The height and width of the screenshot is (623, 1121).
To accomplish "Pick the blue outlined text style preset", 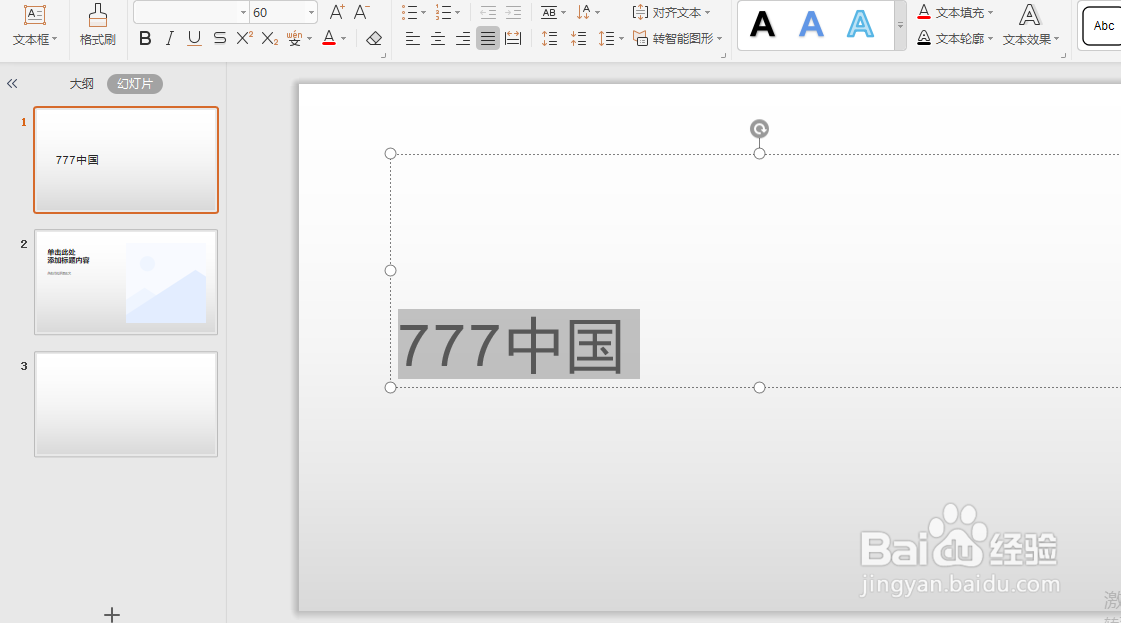I will [859, 24].
